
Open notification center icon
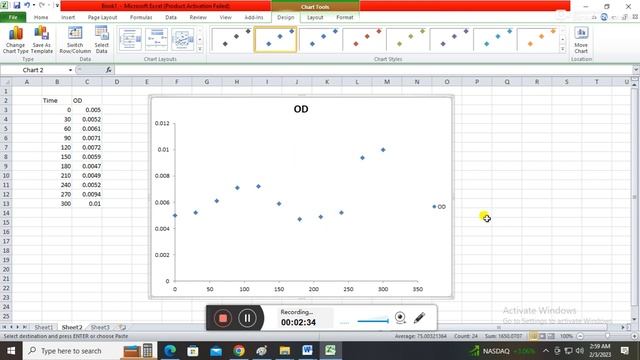click(x=624, y=351)
